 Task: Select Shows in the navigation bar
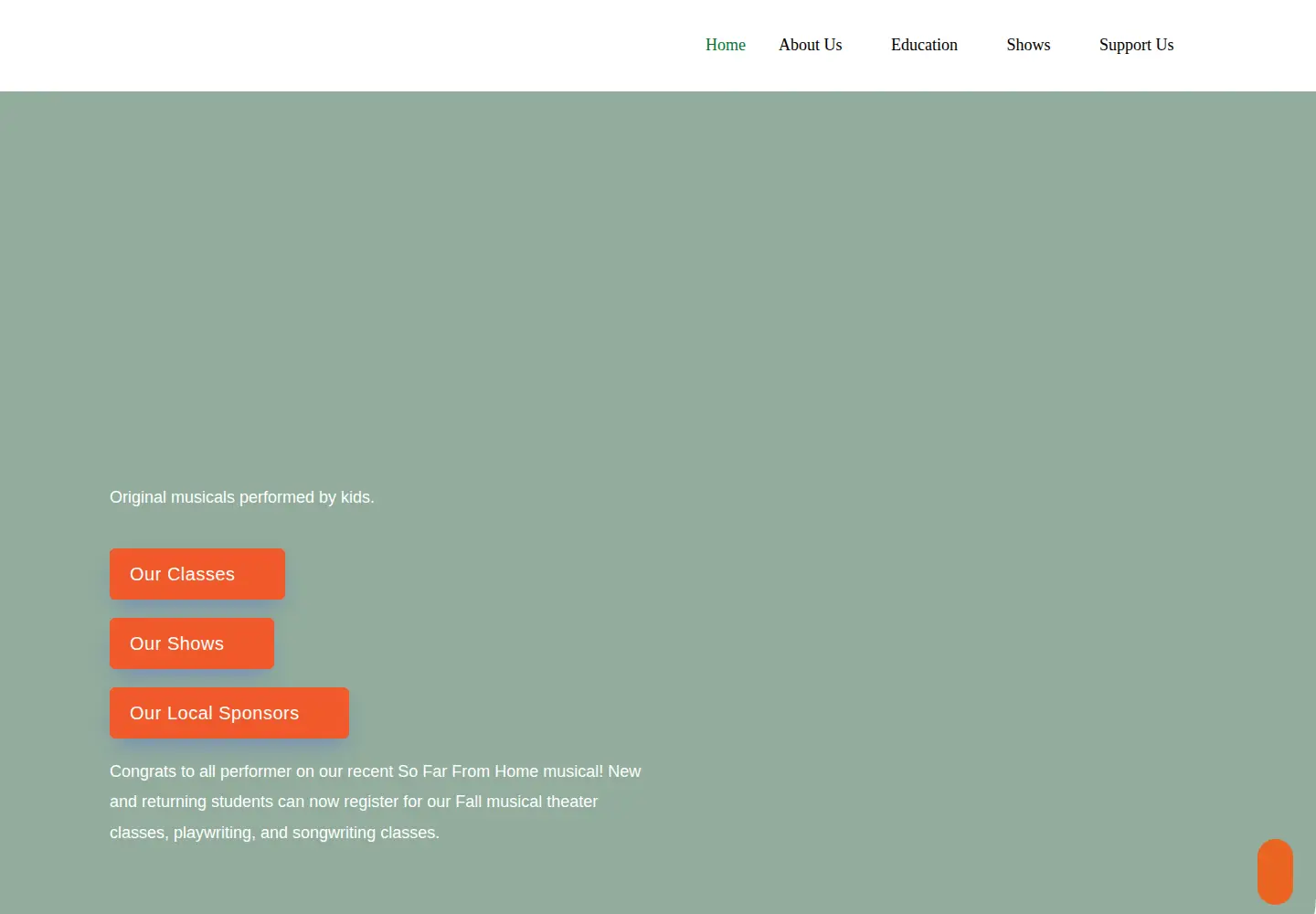point(1028,45)
